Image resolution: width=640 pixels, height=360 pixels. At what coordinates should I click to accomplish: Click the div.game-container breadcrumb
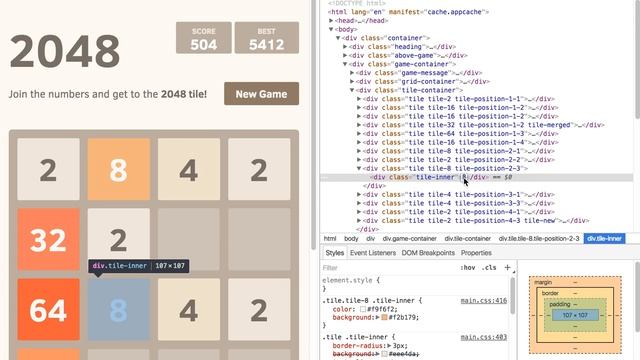pyautogui.click(x=409, y=238)
